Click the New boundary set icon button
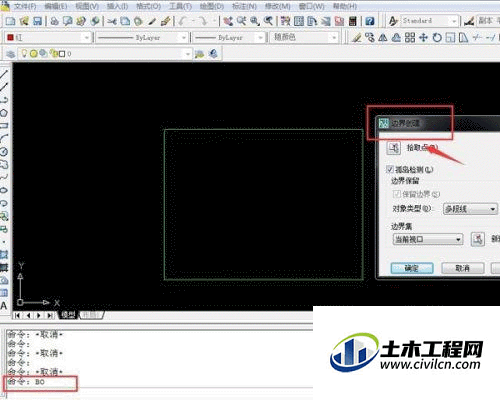500x400 pixels. coord(478,239)
